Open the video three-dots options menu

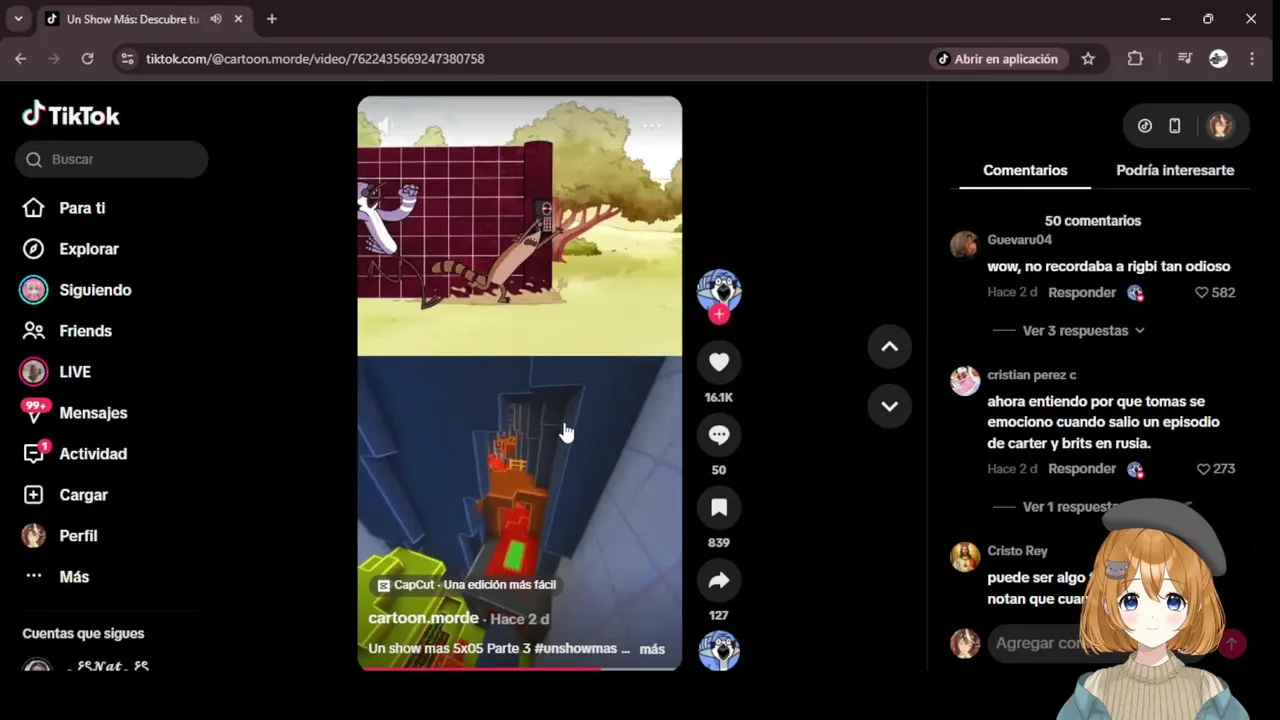pos(652,126)
